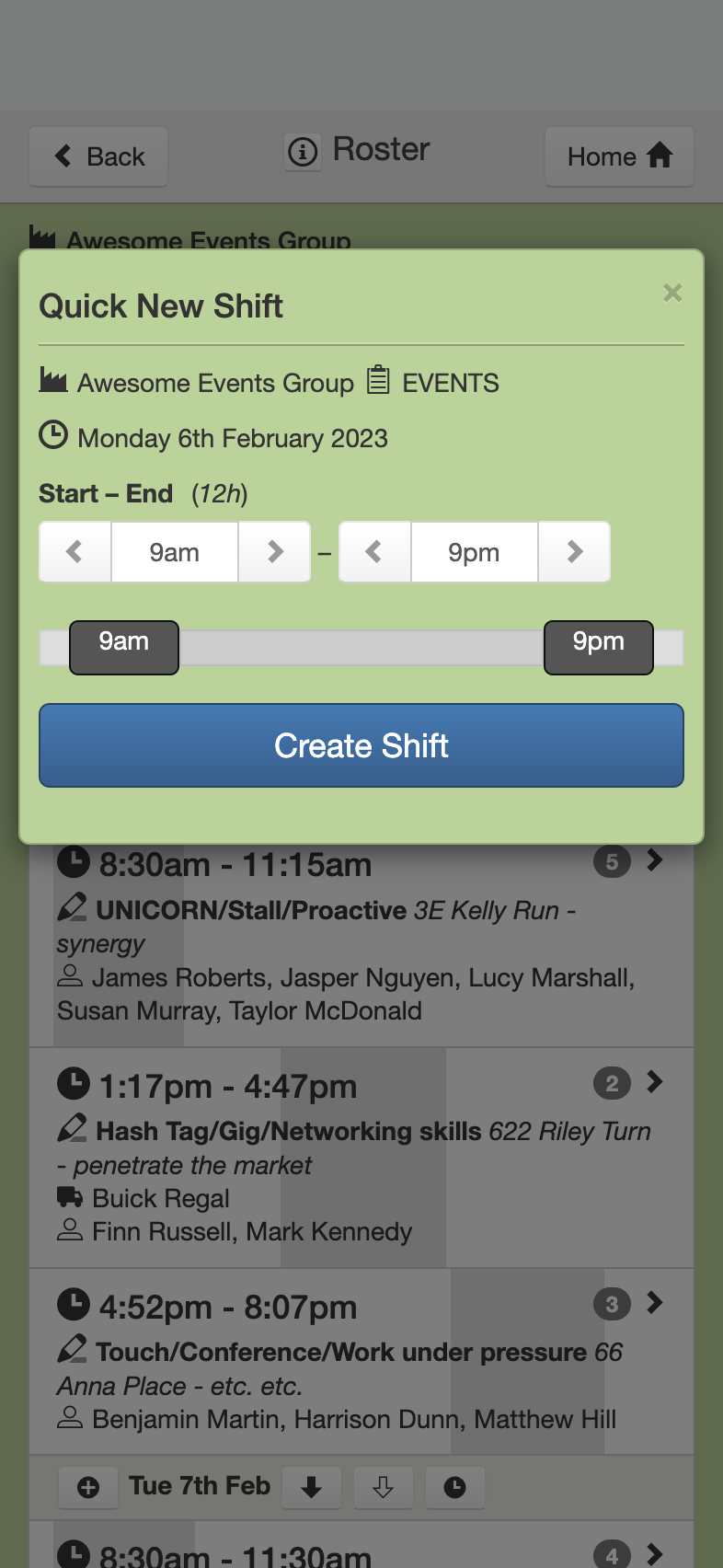Click the clock icon beside Tue 7th Feb

(455, 1487)
